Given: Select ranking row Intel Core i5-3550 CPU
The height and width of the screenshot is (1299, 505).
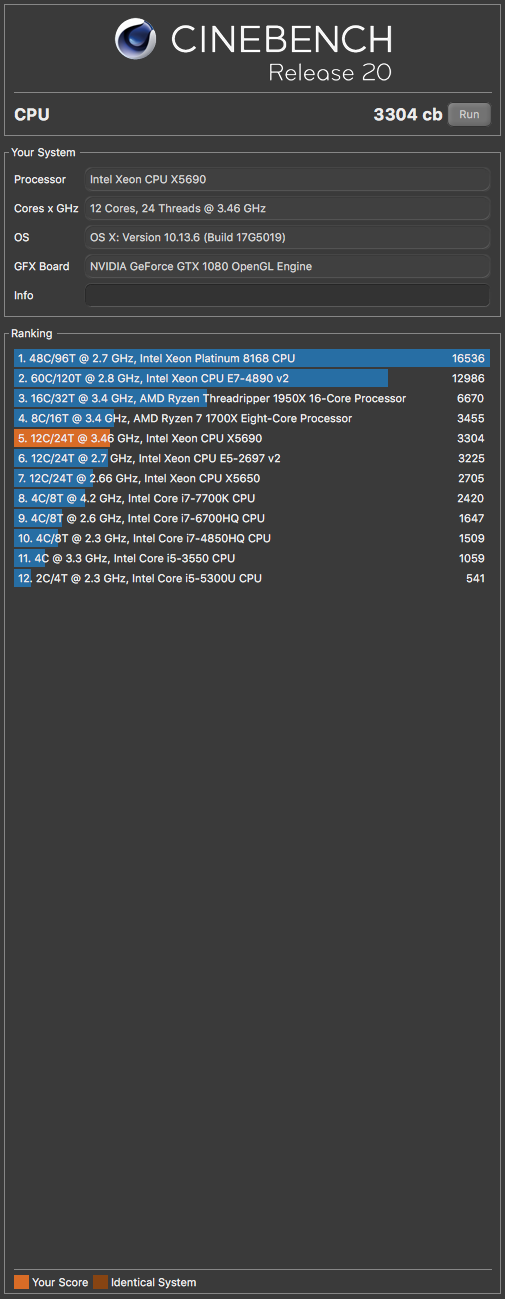Looking at the screenshot, I should (x=252, y=558).
